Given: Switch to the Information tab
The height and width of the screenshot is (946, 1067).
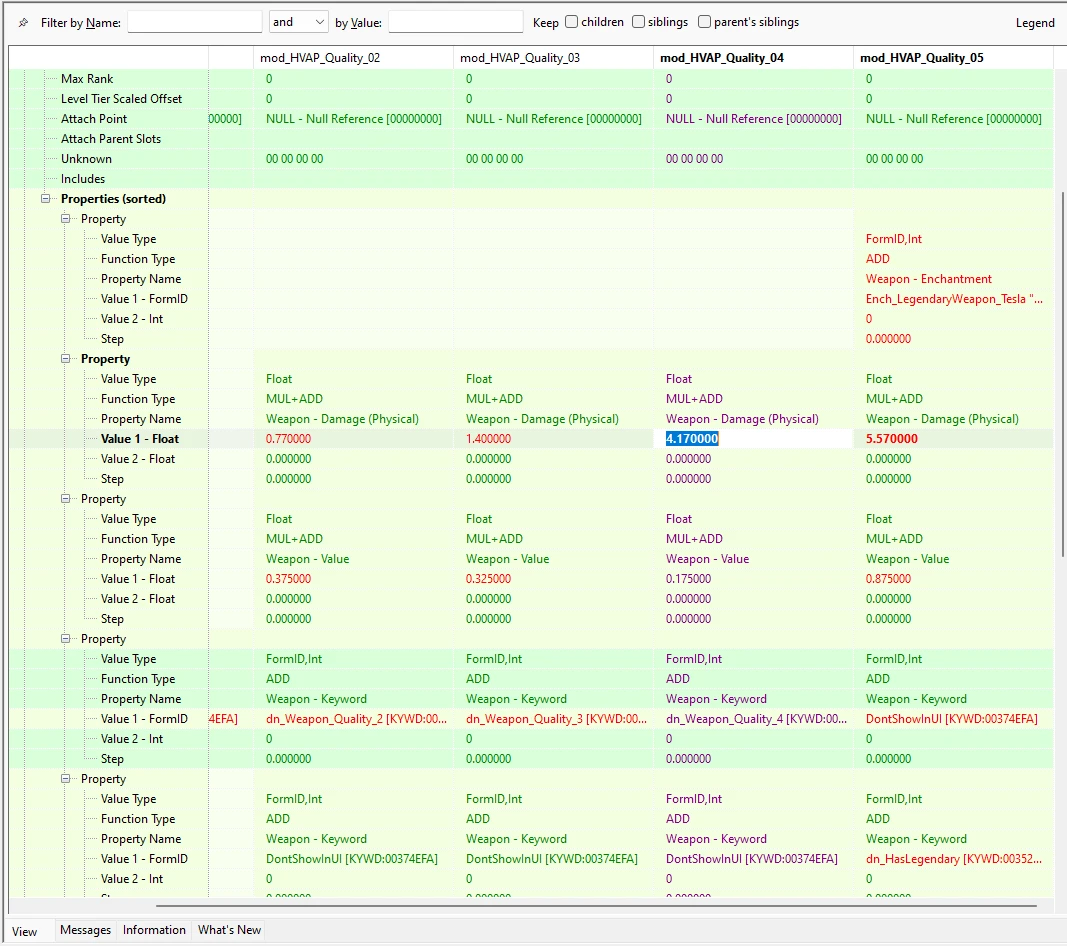Looking at the screenshot, I should point(154,930).
